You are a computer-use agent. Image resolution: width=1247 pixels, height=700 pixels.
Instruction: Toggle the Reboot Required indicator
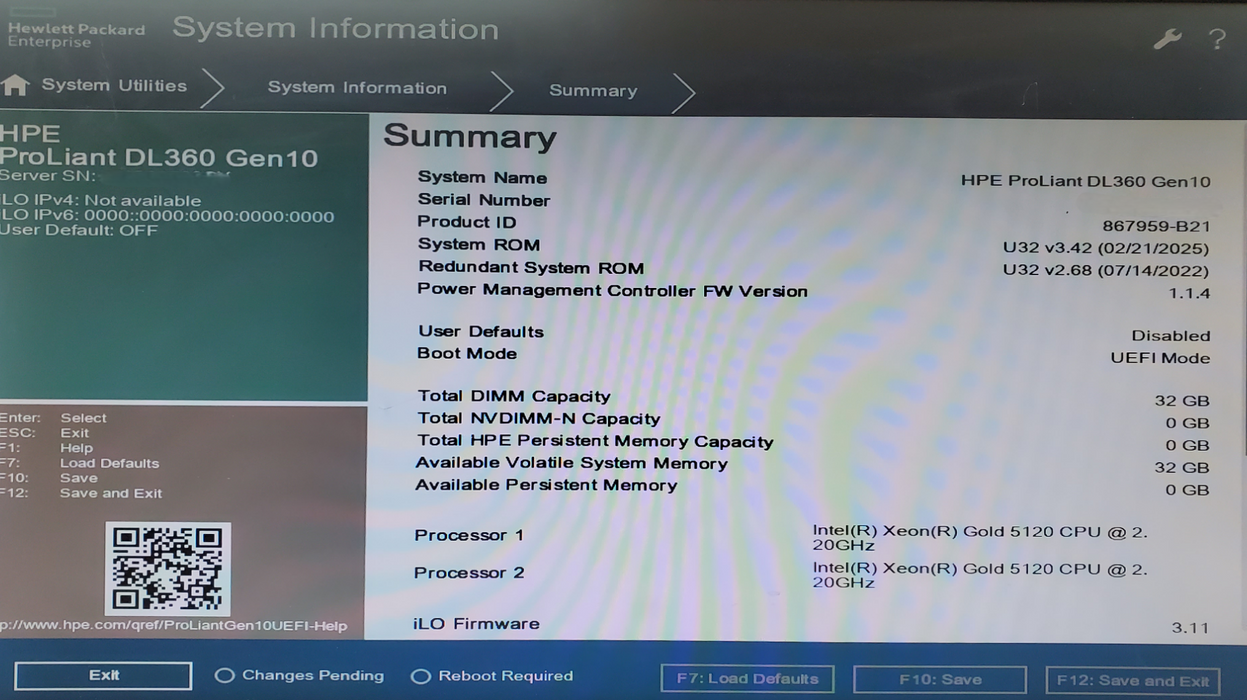click(423, 676)
